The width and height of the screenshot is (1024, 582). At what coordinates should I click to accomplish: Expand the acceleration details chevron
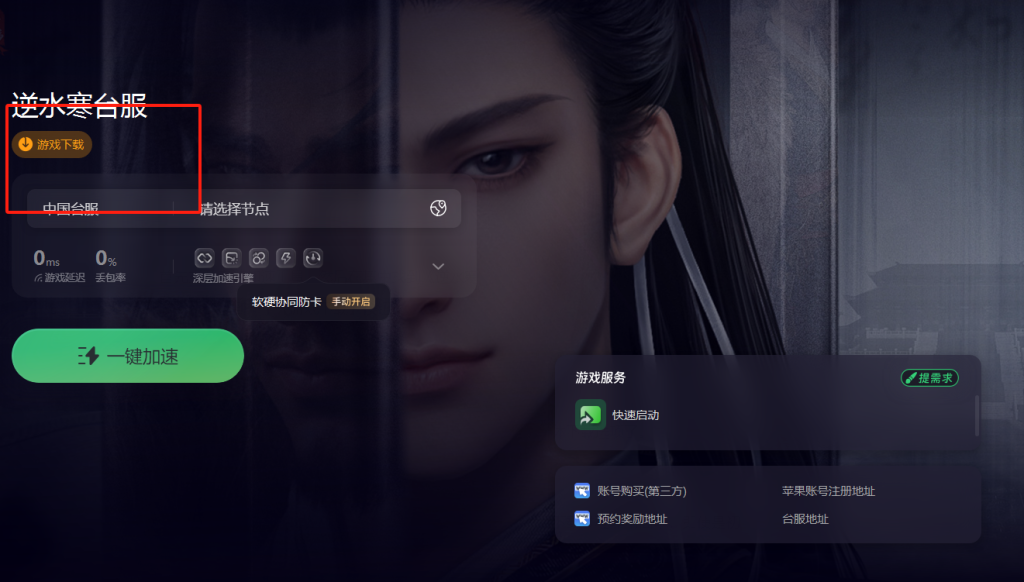[438, 267]
